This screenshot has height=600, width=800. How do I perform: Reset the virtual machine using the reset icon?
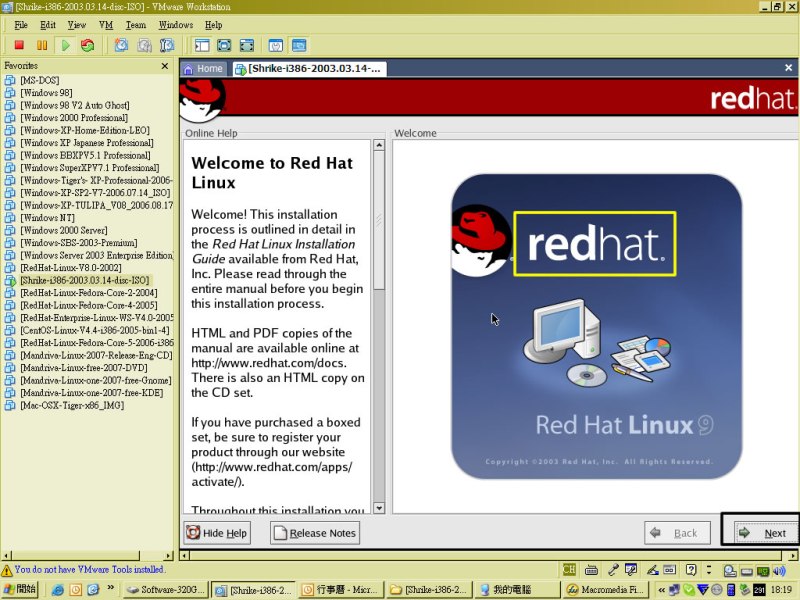tap(88, 45)
